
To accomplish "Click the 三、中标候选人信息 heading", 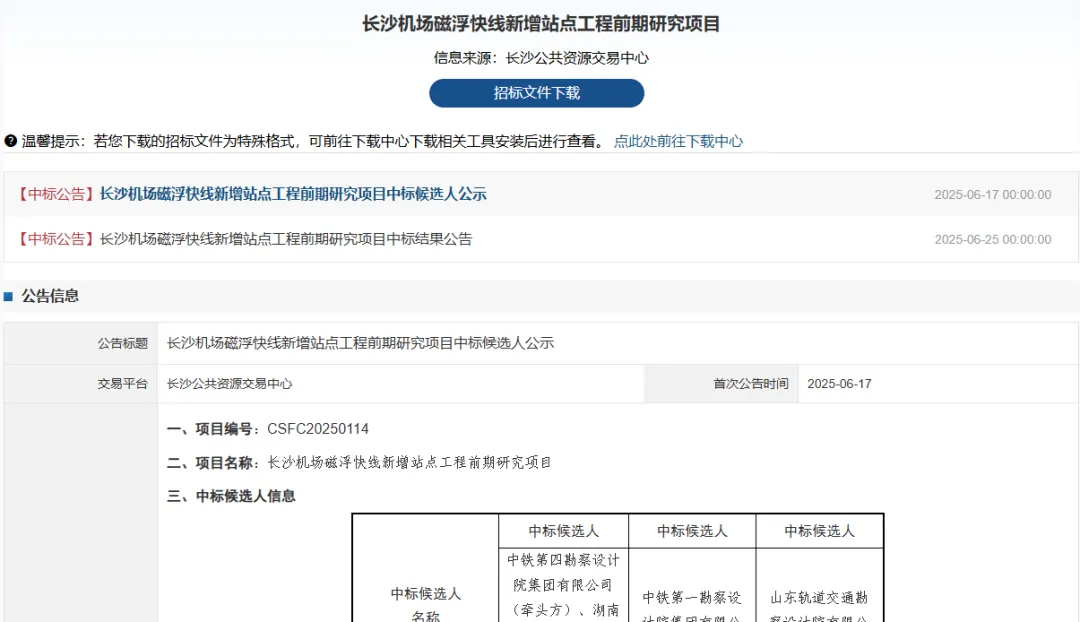I will 231,496.
